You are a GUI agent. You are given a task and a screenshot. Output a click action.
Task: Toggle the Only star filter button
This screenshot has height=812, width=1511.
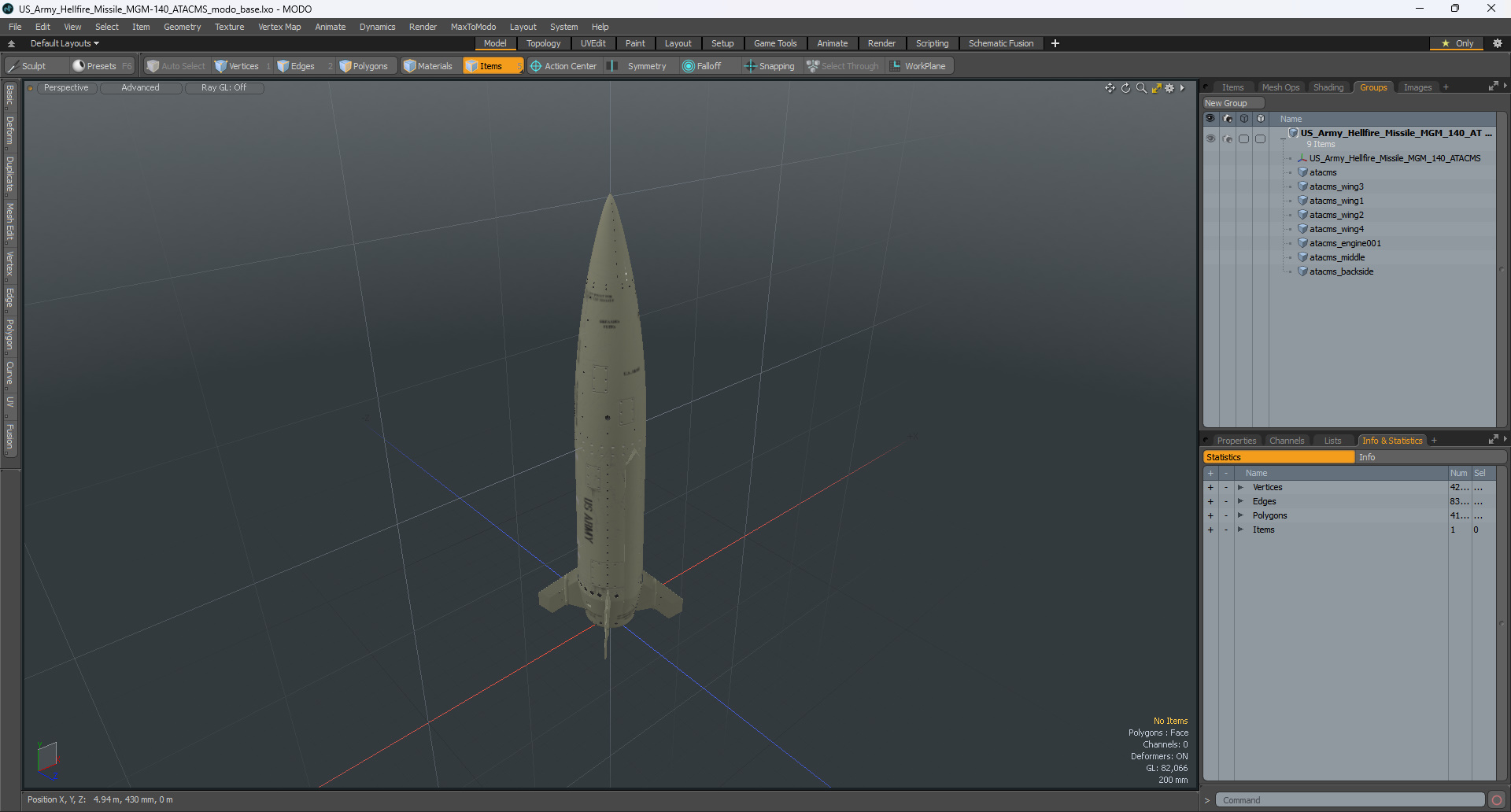tap(1457, 43)
